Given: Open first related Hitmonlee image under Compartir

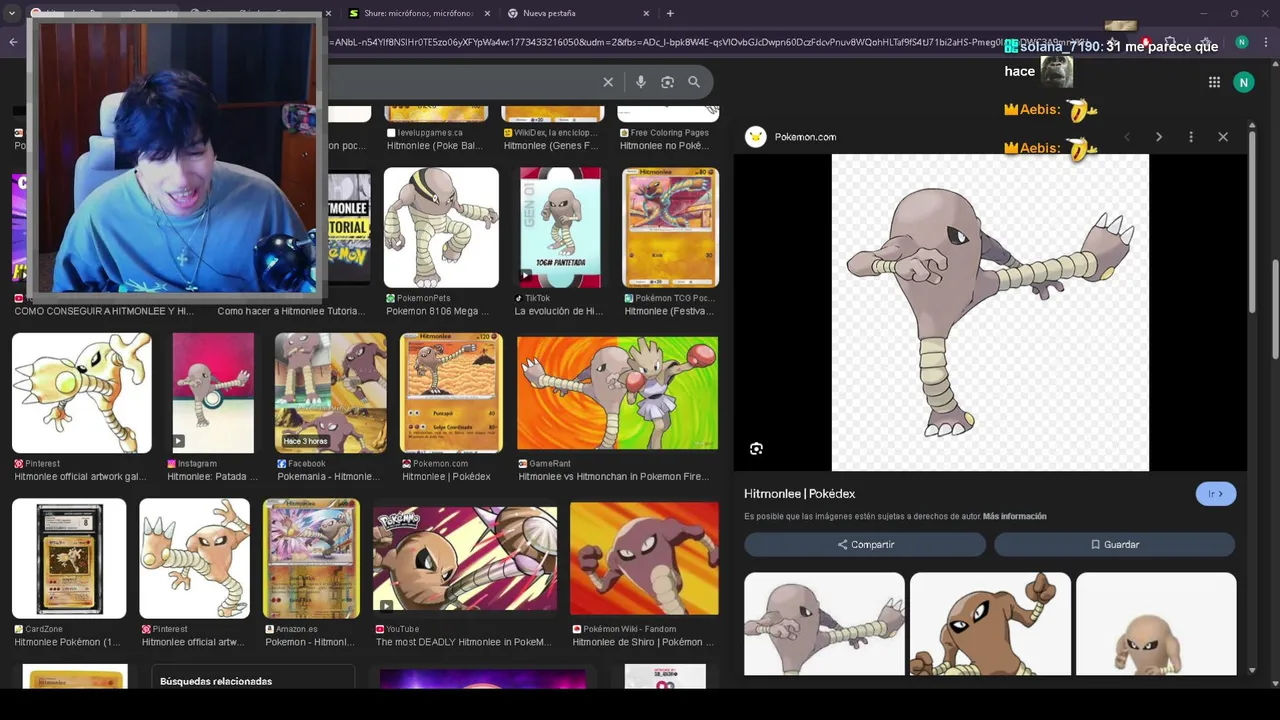Looking at the screenshot, I should 824,624.
